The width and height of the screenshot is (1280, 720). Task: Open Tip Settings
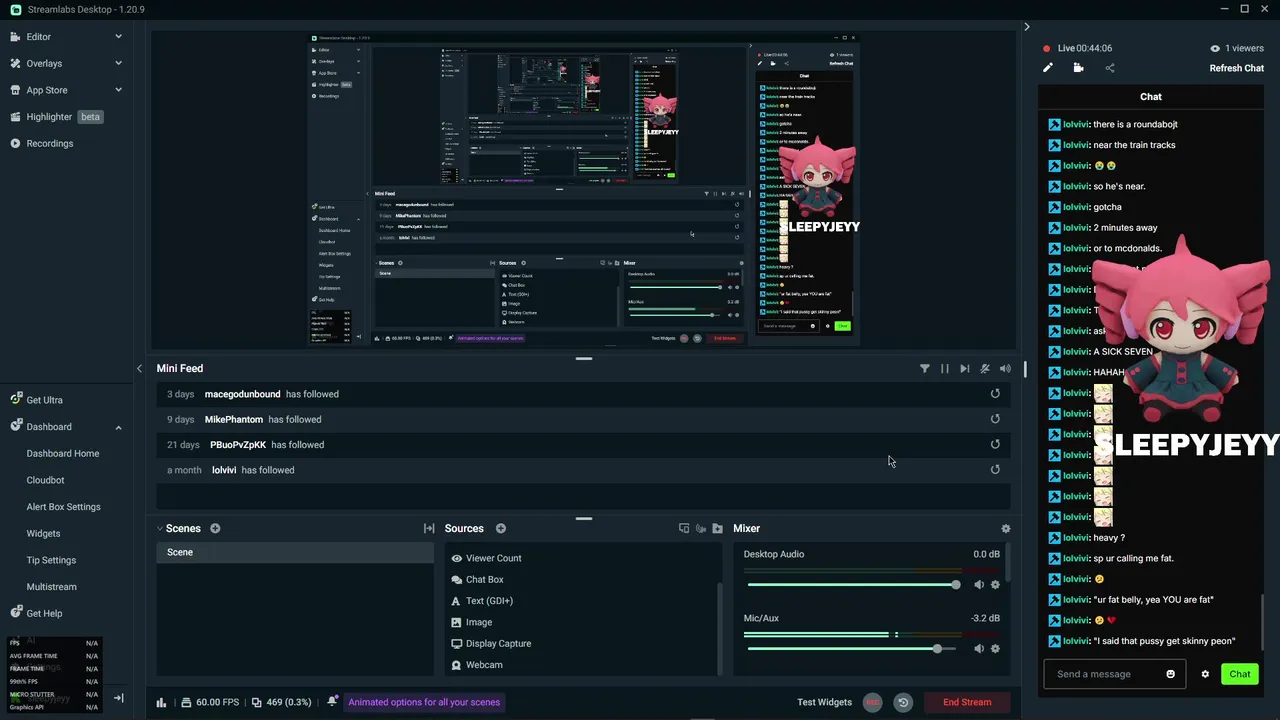(x=51, y=560)
